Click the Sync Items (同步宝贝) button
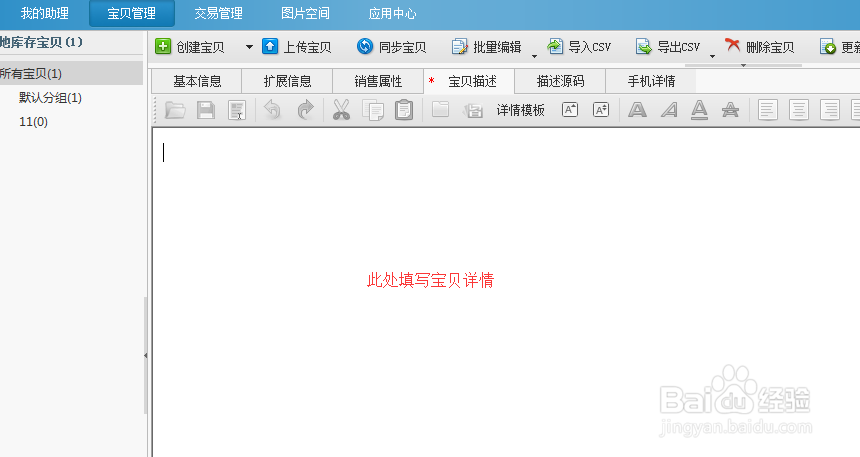Image resolution: width=860 pixels, height=457 pixels. tap(392, 47)
